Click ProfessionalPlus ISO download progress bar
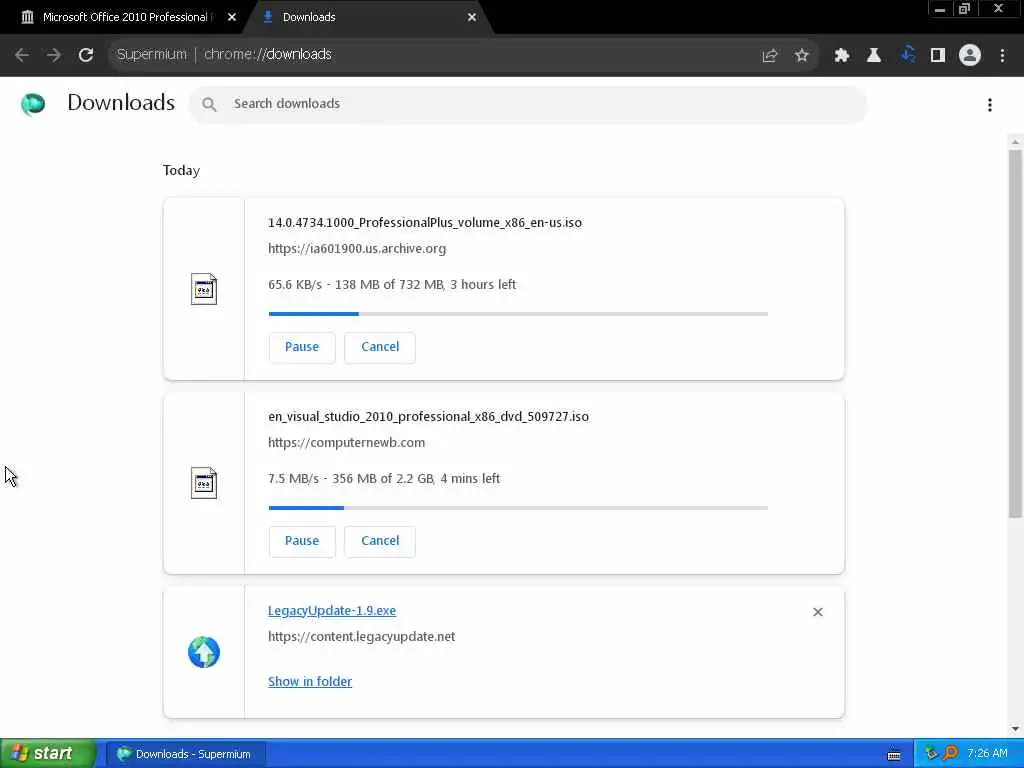Image resolution: width=1024 pixels, height=768 pixels. coord(518,314)
